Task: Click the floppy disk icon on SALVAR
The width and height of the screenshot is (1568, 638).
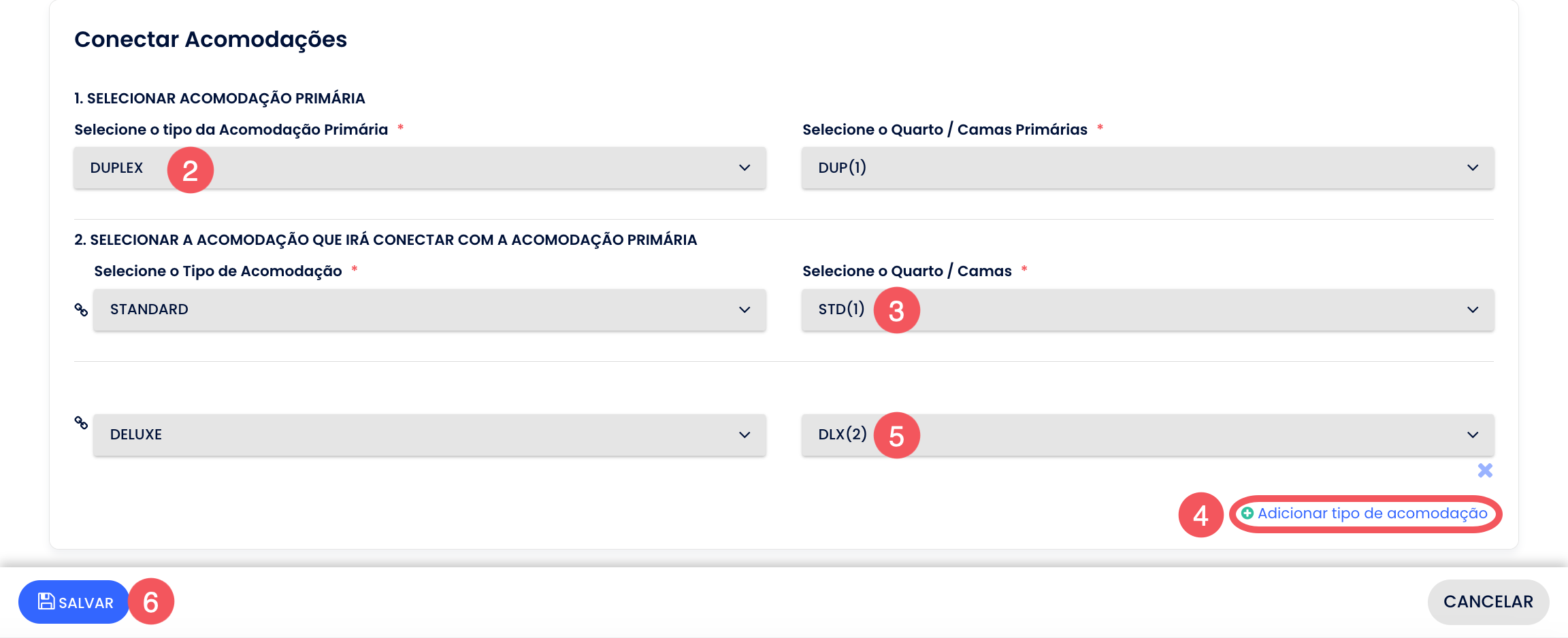Action: pos(46,601)
